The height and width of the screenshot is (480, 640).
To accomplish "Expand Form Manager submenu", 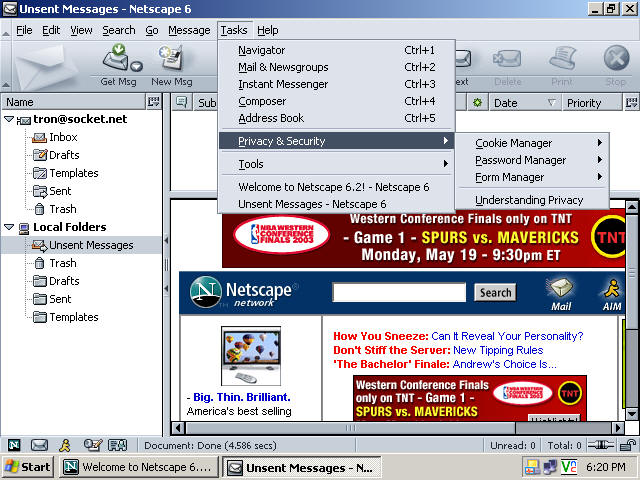I will coord(532,177).
